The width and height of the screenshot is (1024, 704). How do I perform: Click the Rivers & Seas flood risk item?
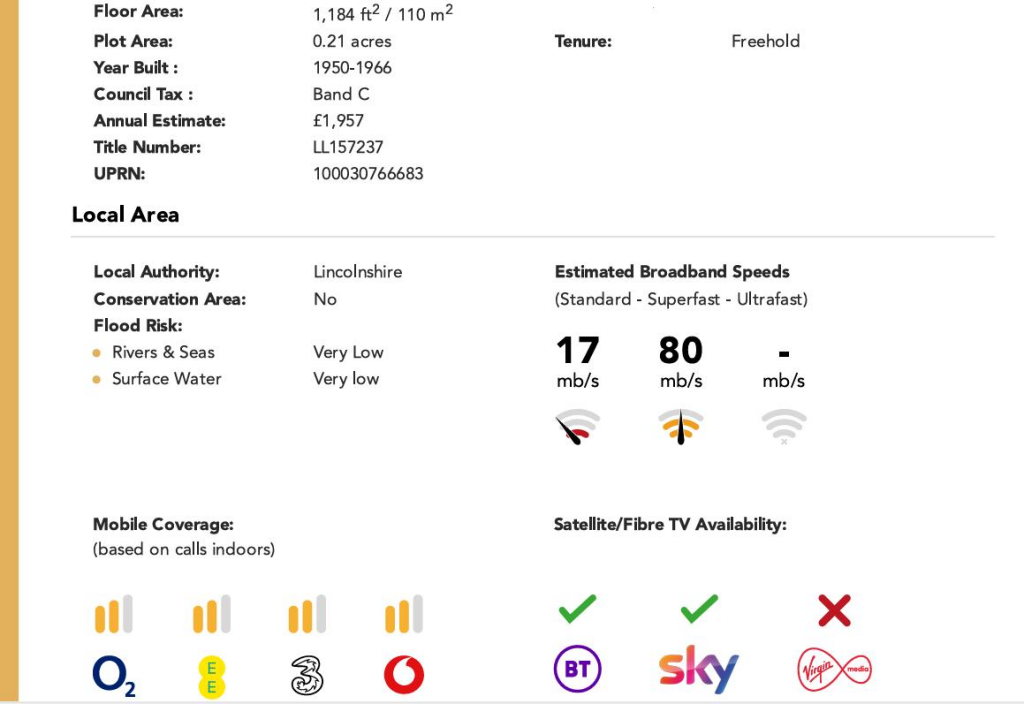point(163,352)
